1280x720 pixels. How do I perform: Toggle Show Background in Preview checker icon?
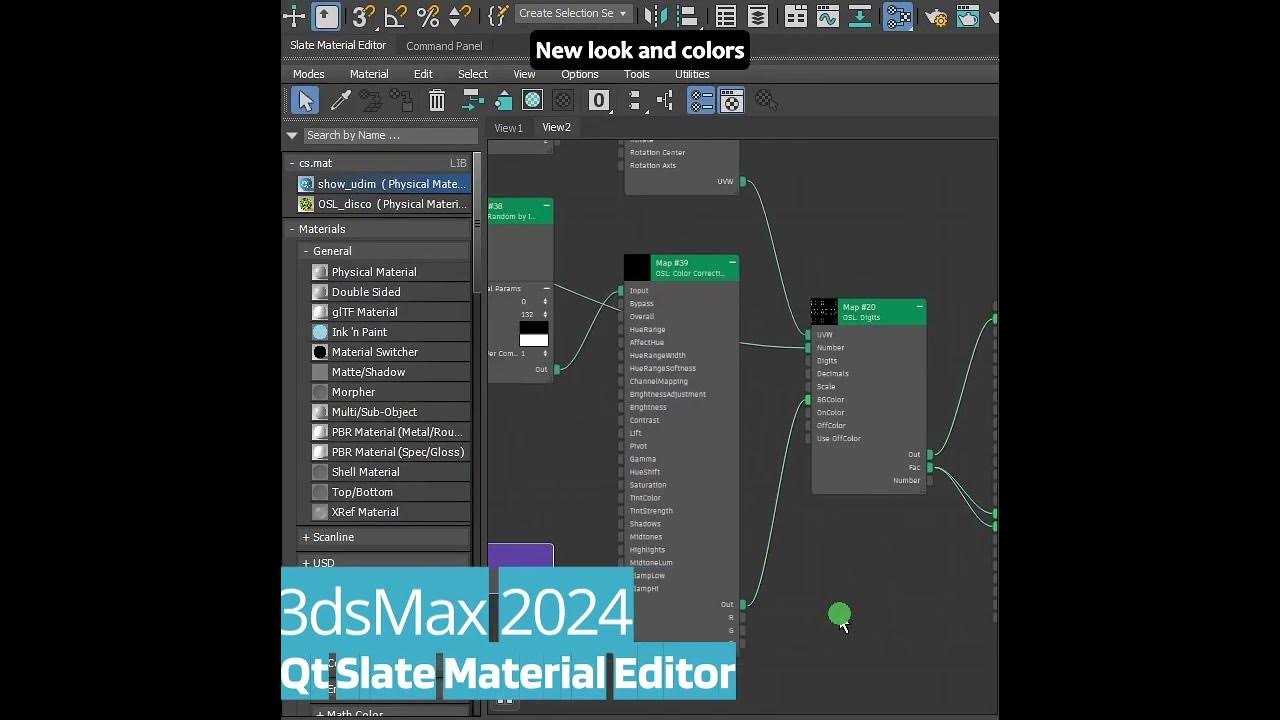(563, 100)
